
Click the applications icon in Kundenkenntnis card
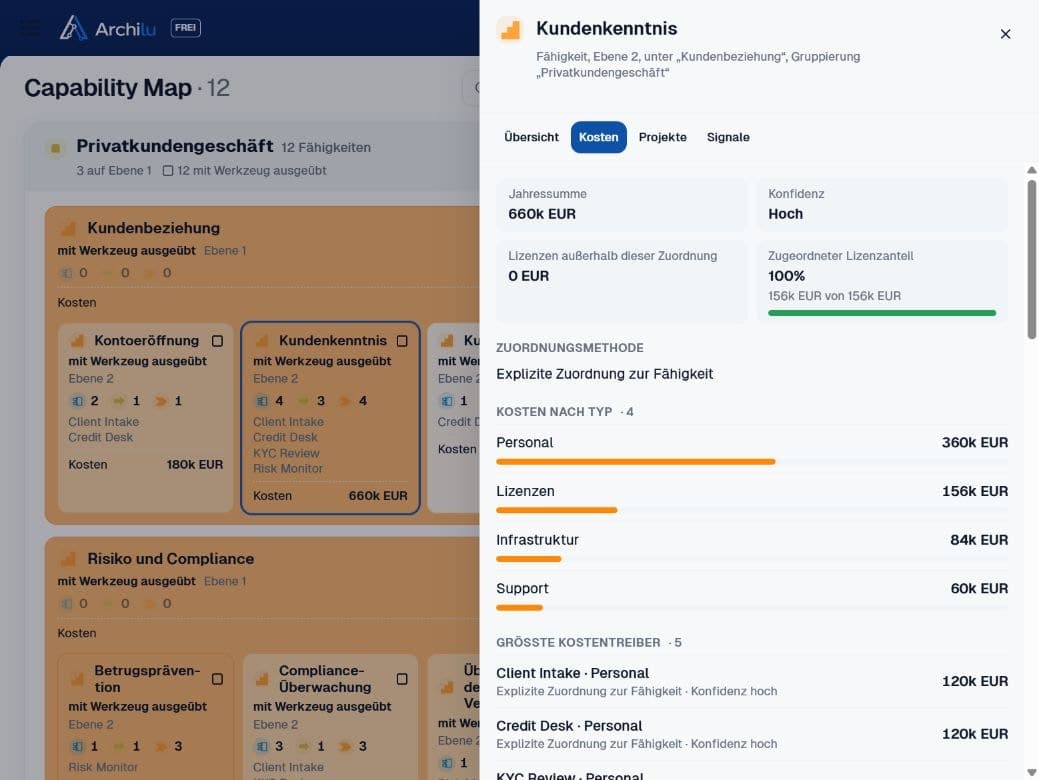262,401
